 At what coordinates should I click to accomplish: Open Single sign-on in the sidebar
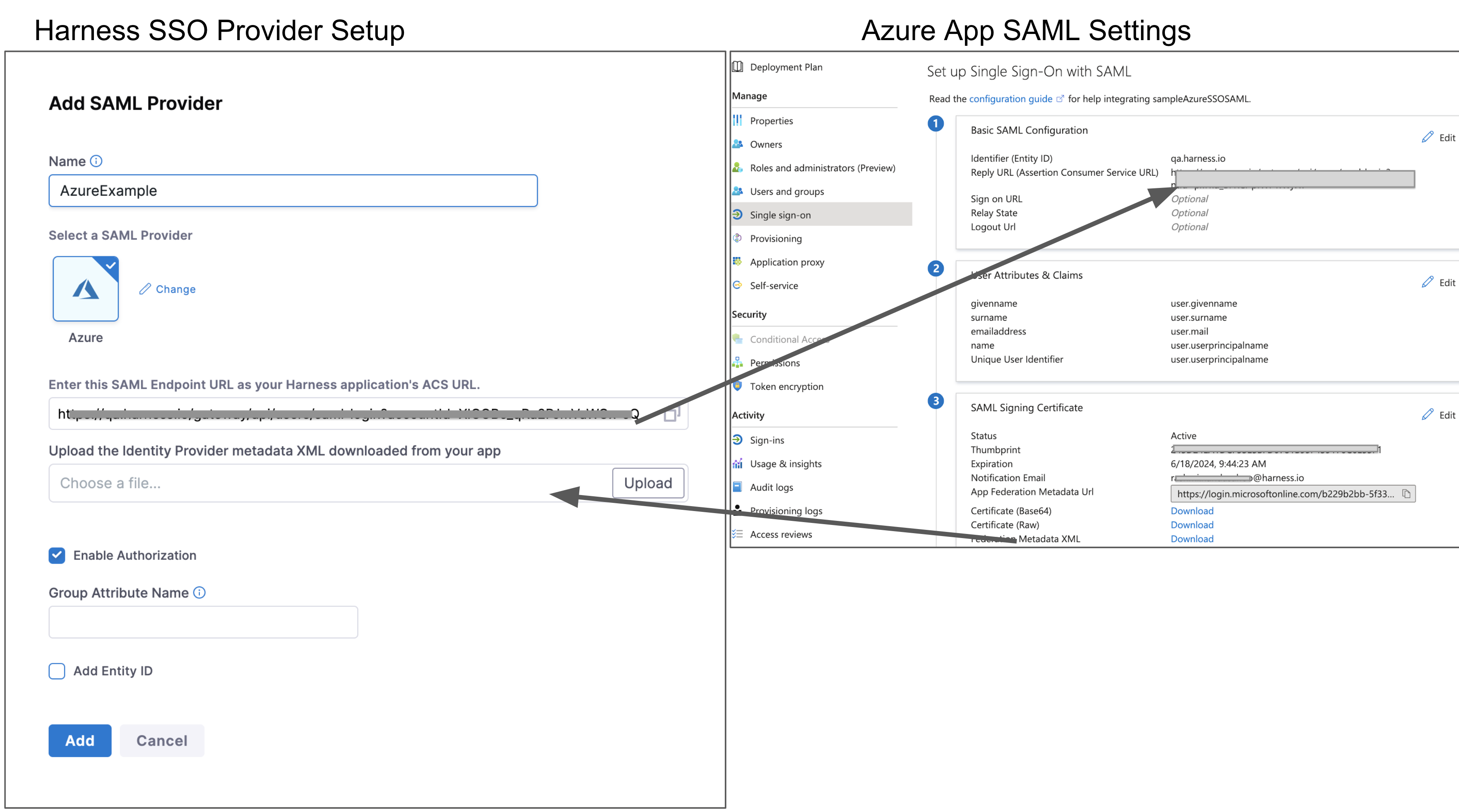(x=780, y=215)
